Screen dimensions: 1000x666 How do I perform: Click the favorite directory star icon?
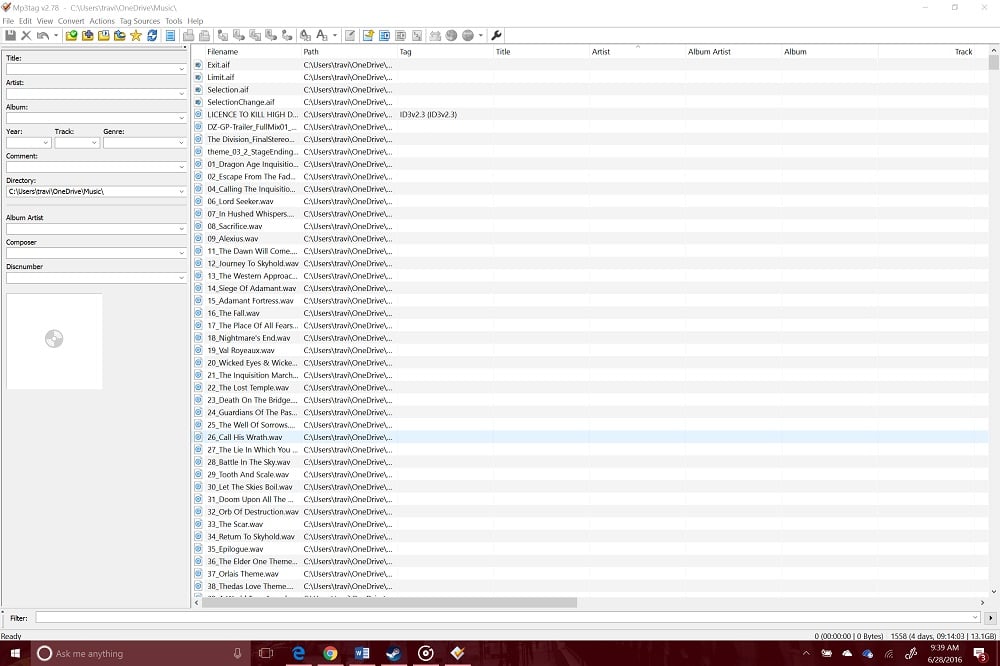[x=134, y=35]
